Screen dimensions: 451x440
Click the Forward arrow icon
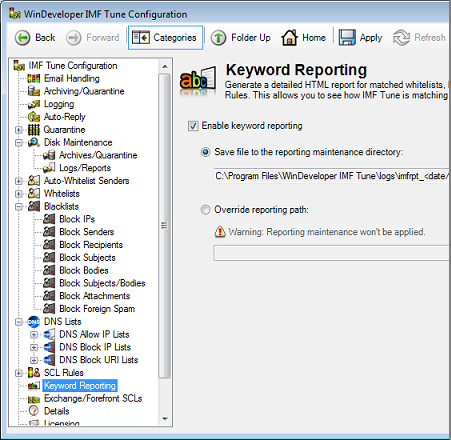[x=73, y=38]
